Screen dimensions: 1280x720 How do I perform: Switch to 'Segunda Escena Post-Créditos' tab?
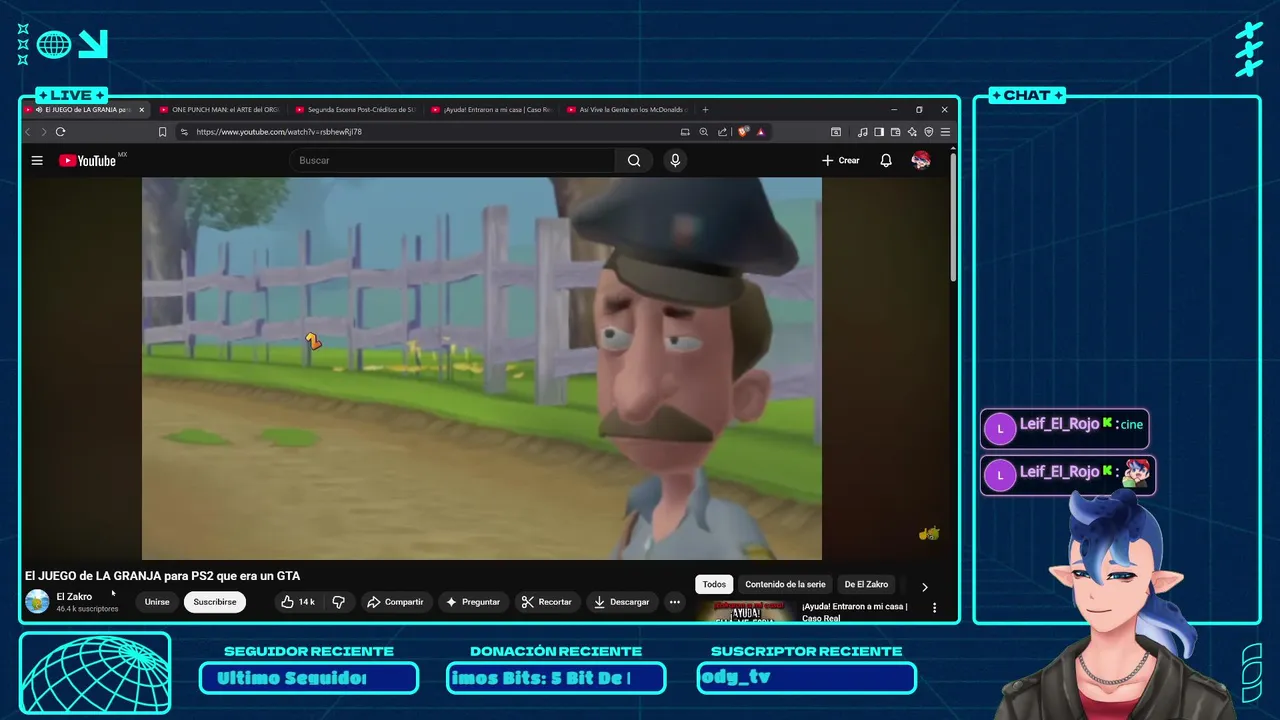355,110
